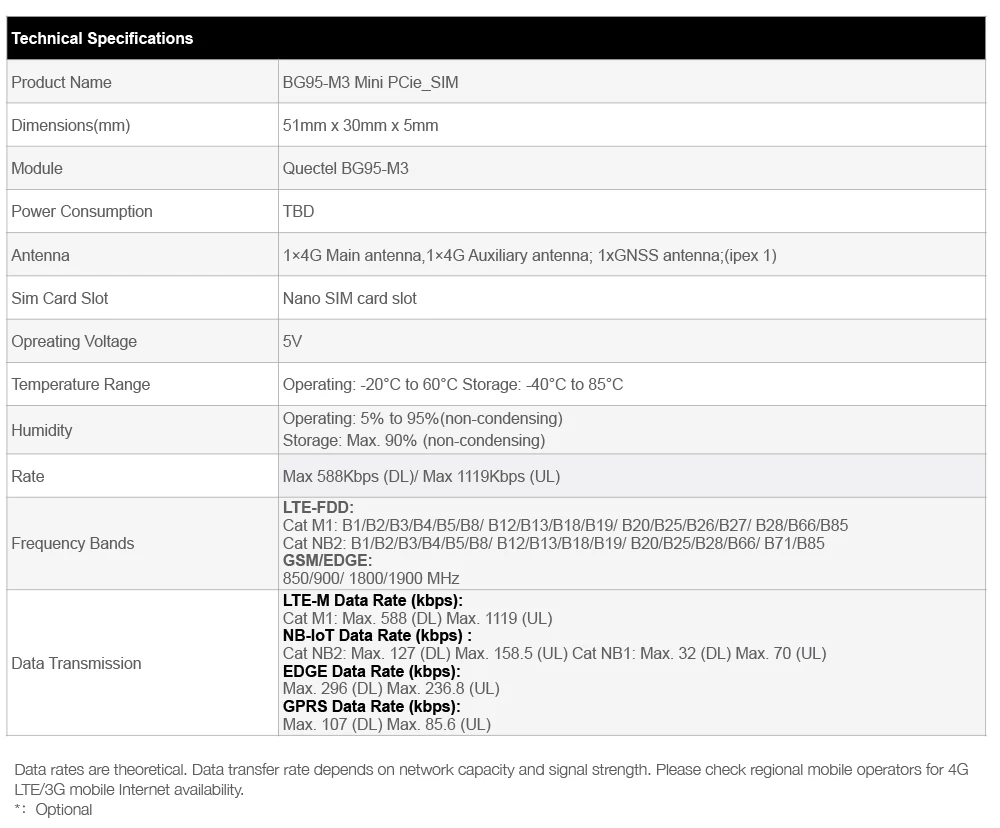Click the TBD power consumption value
The height and width of the screenshot is (828, 1000).
(298, 211)
